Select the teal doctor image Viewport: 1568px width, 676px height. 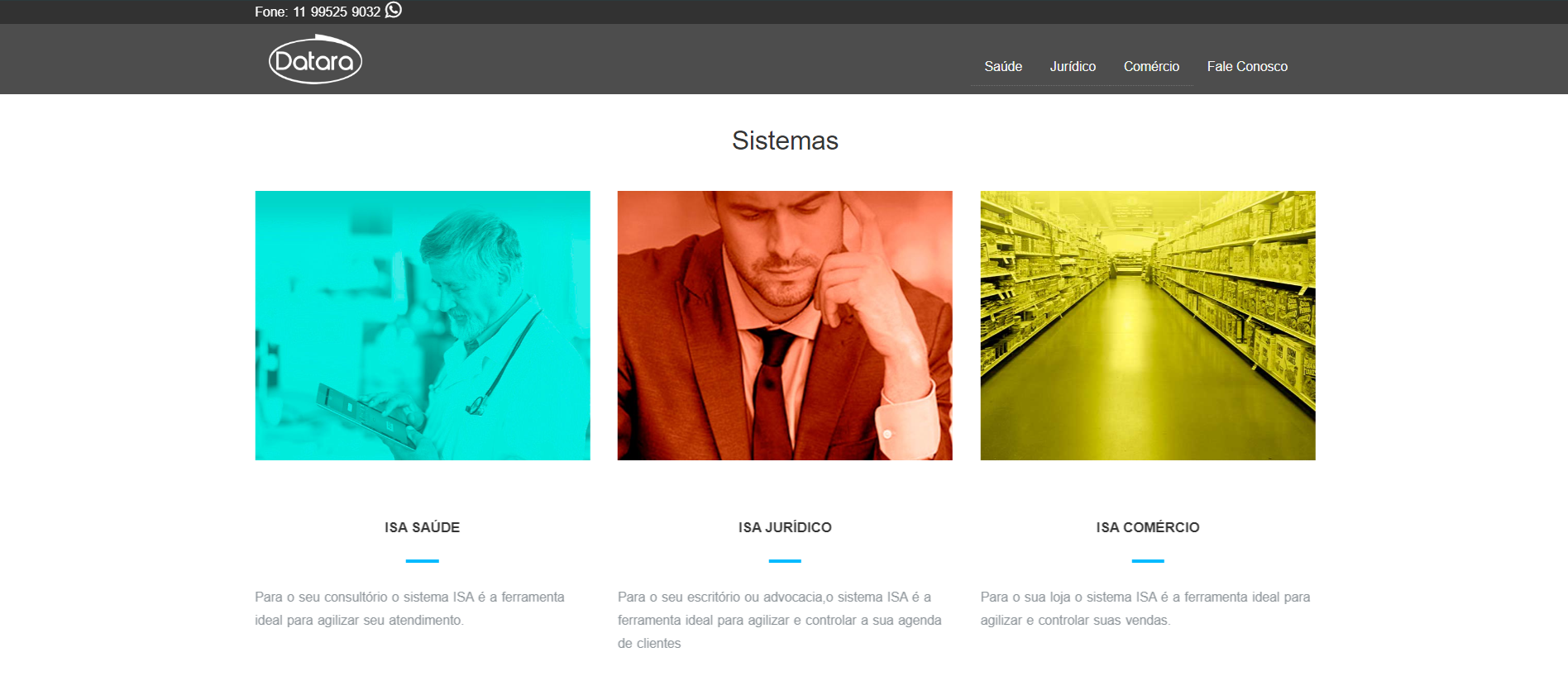coord(423,326)
